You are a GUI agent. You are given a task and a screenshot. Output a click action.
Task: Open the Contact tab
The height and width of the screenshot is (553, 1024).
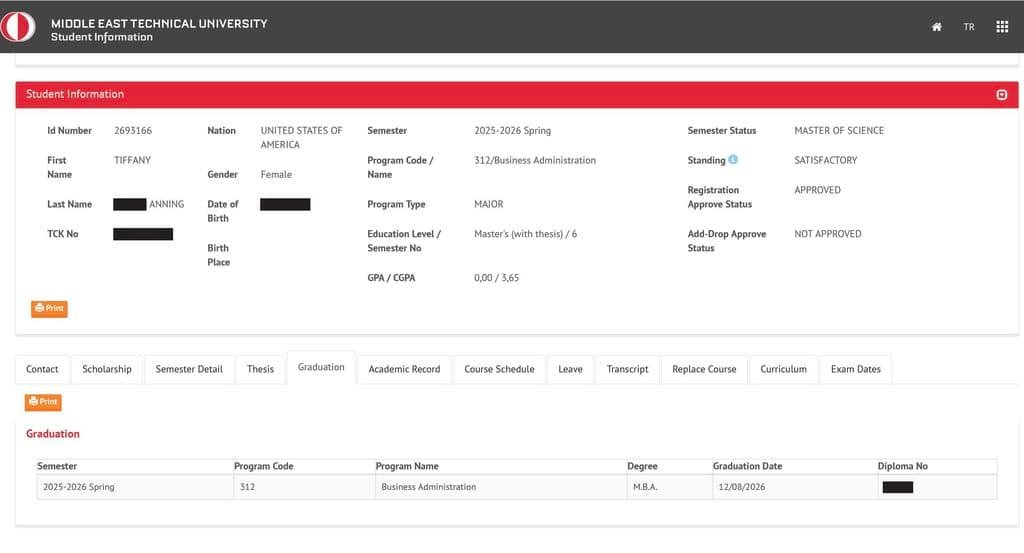point(42,370)
